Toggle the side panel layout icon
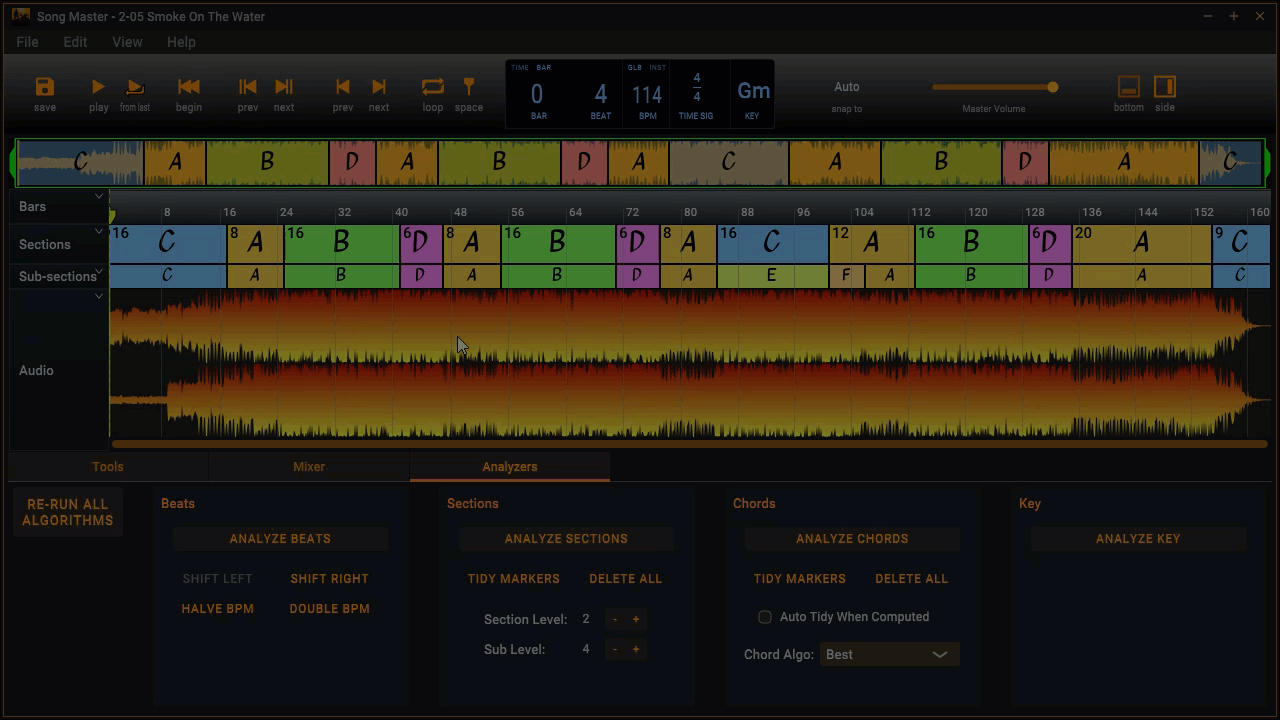Viewport: 1280px width, 720px height. coord(1164,88)
